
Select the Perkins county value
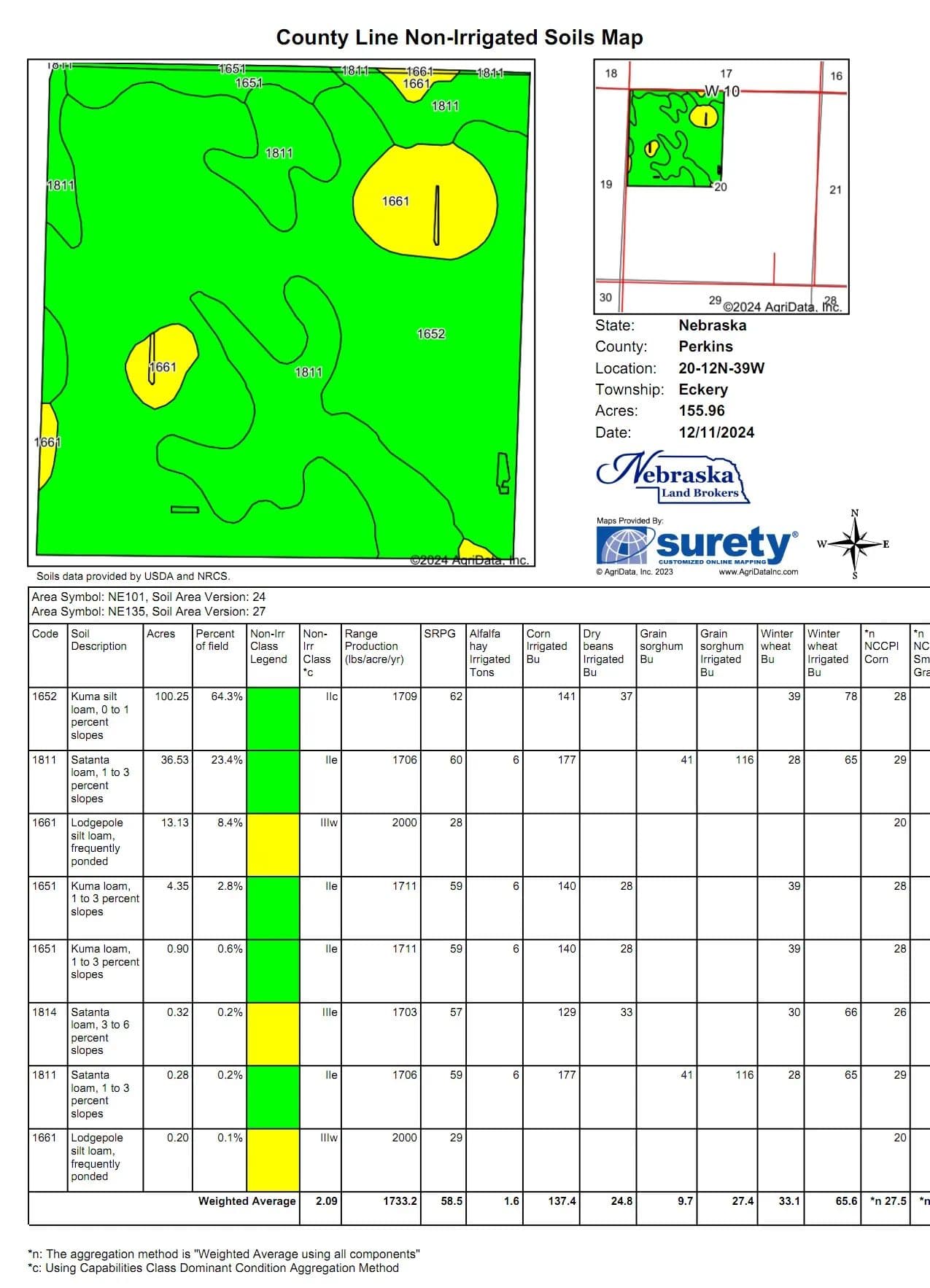point(705,346)
